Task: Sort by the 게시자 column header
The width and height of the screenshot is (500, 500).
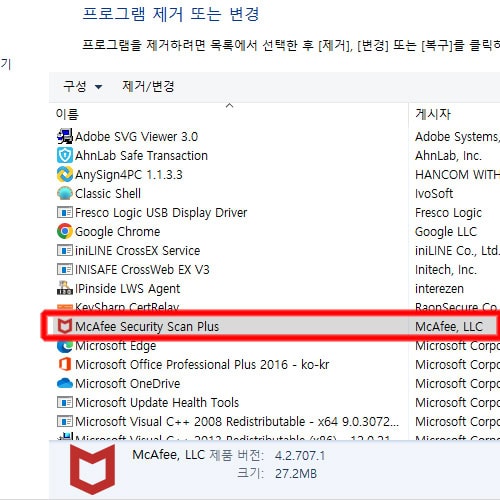Action: 433,114
